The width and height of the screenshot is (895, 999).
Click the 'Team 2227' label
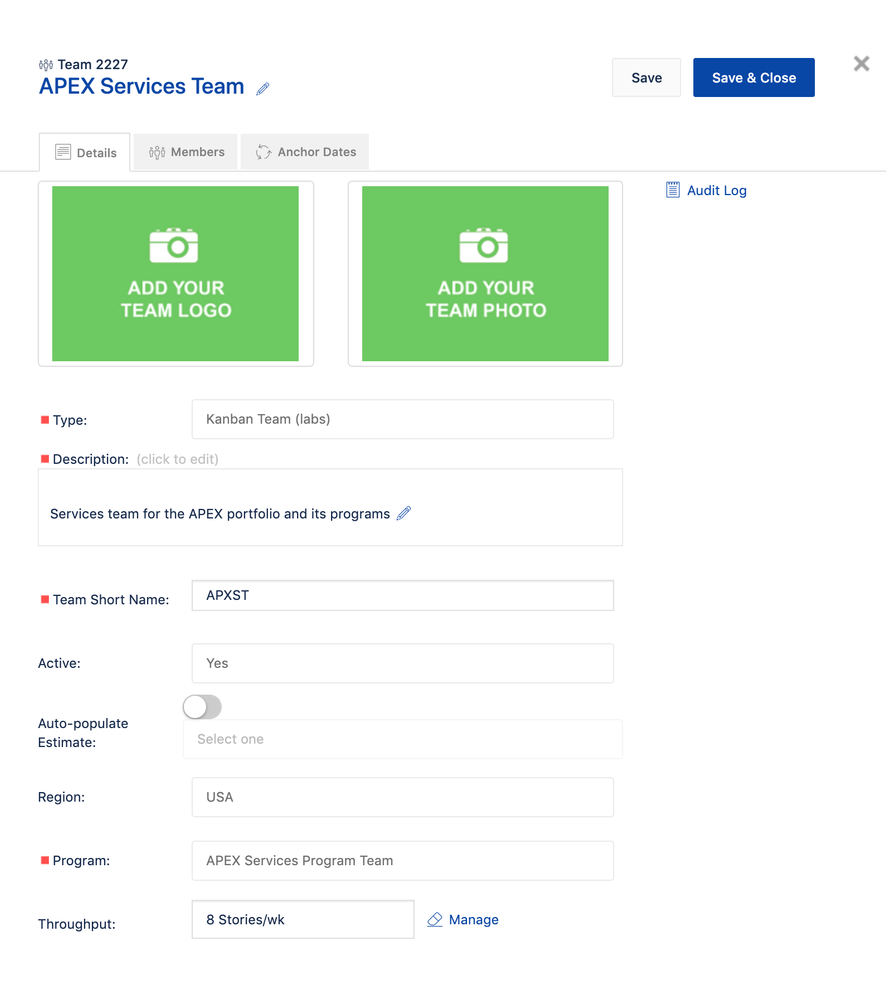(x=92, y=64)
